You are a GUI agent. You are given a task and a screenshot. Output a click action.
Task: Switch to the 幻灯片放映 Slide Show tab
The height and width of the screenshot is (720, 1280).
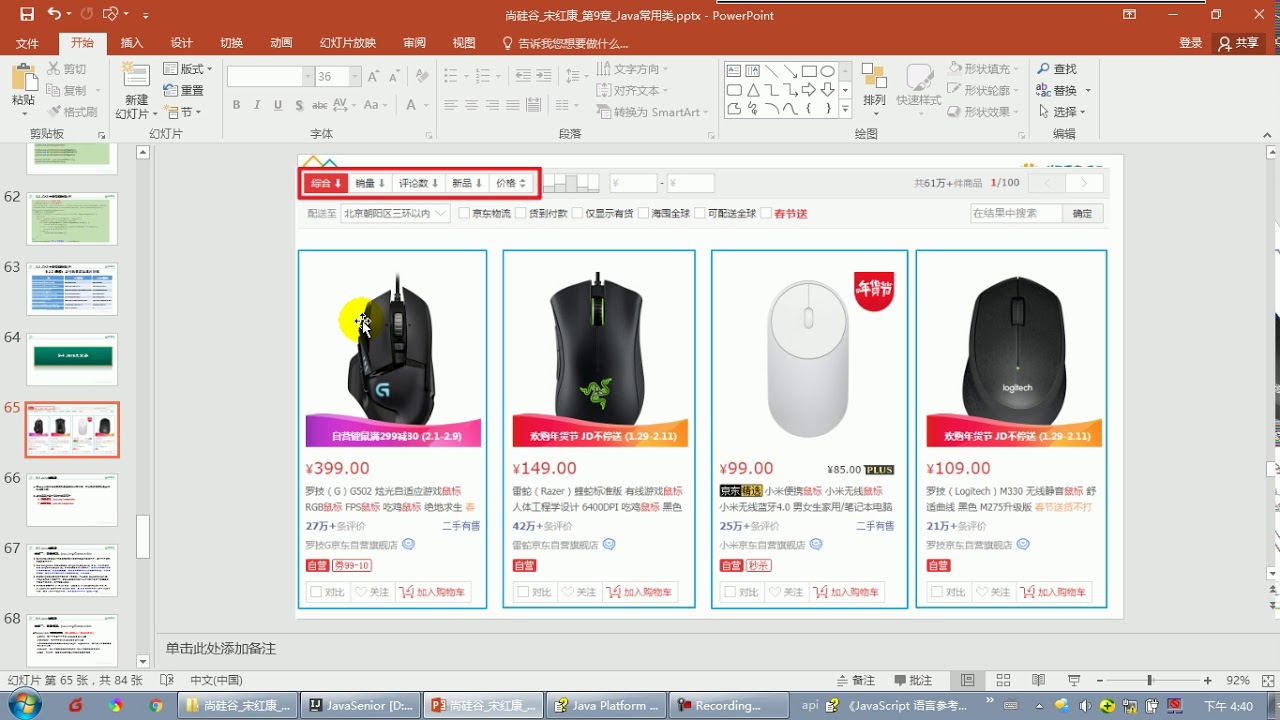point(348,43)
